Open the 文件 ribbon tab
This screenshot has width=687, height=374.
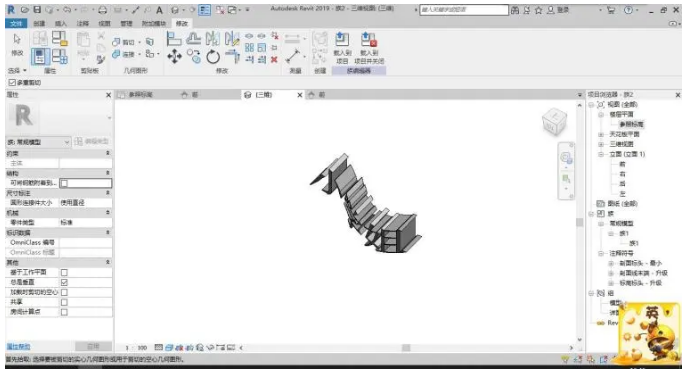[x=16, y=24]
